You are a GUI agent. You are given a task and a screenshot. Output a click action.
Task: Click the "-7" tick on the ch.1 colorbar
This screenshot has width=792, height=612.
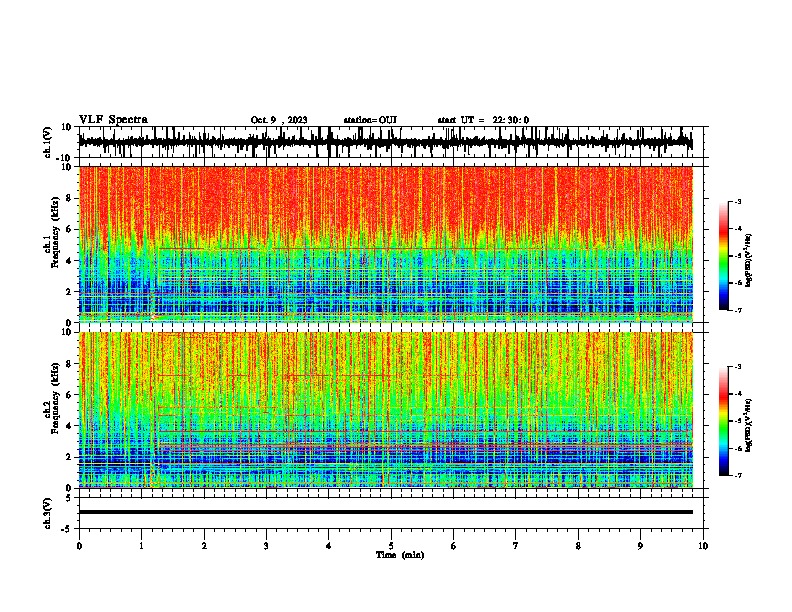737,310
